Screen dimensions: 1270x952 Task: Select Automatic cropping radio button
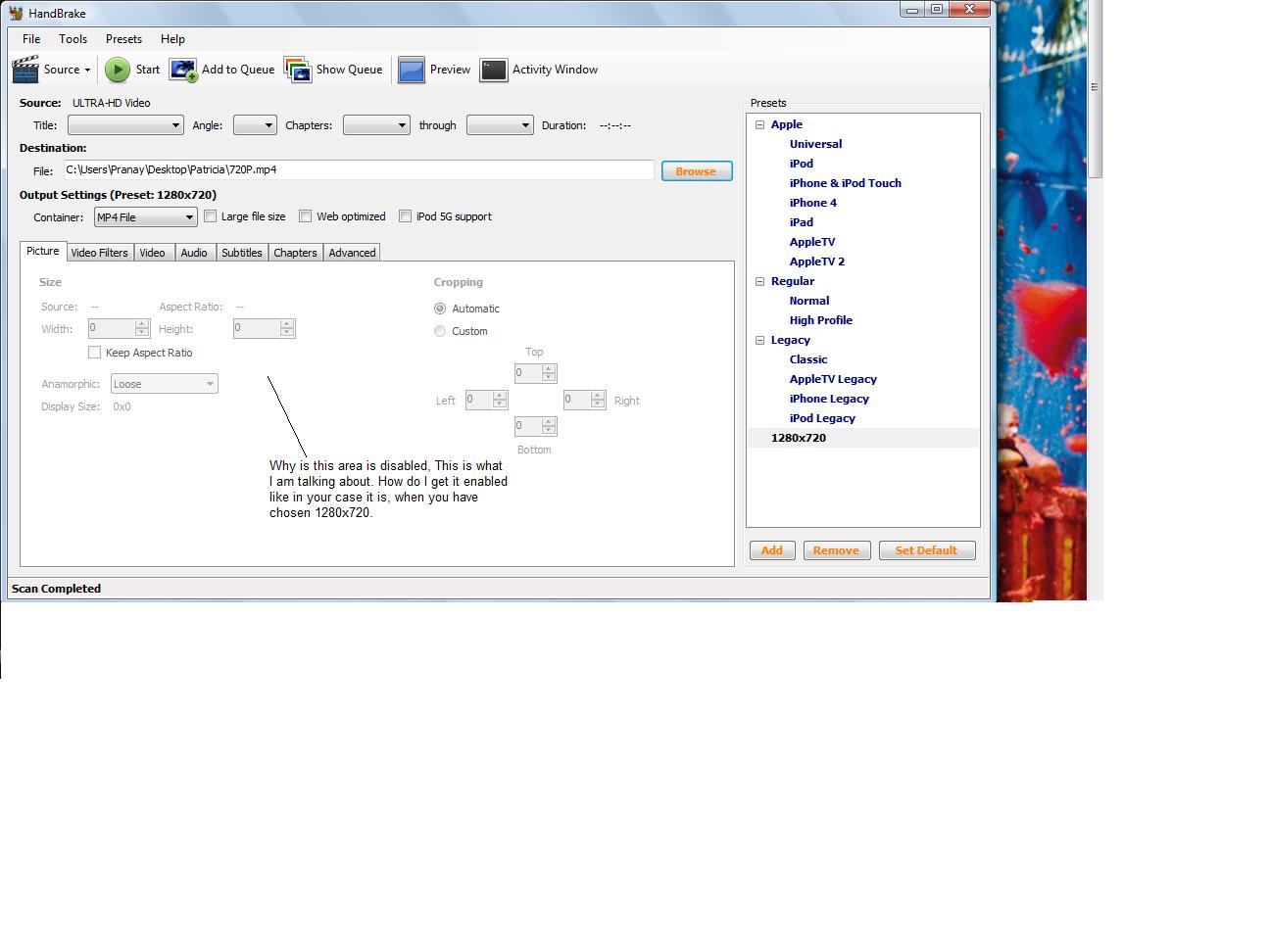440,309
